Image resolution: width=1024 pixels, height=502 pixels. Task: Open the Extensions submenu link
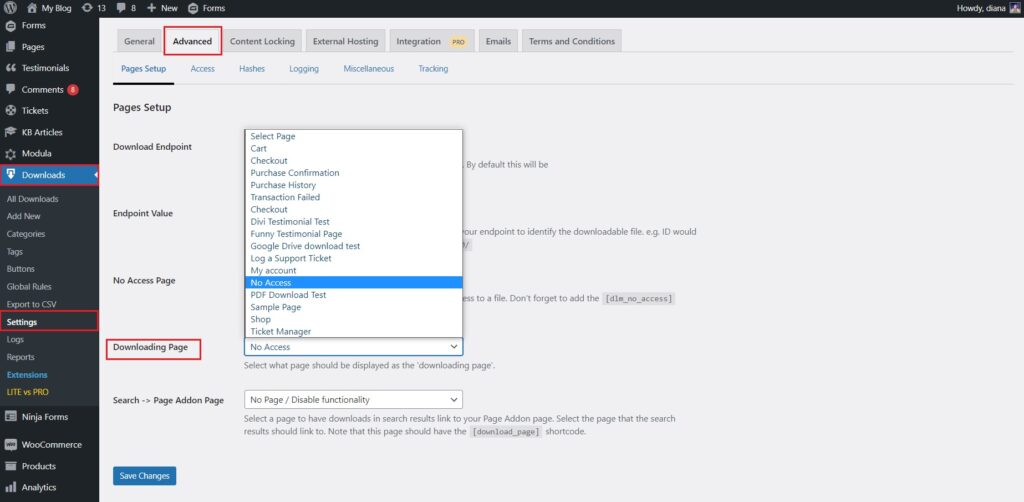pyautogui.click(x=27, y=375)
